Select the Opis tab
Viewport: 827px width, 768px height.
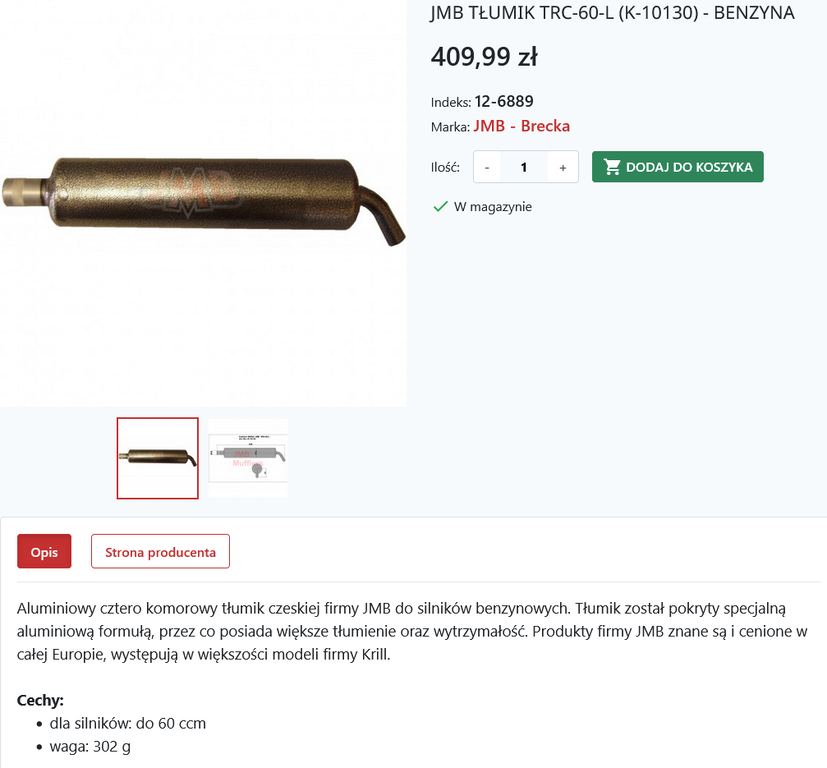click(44, 552)
